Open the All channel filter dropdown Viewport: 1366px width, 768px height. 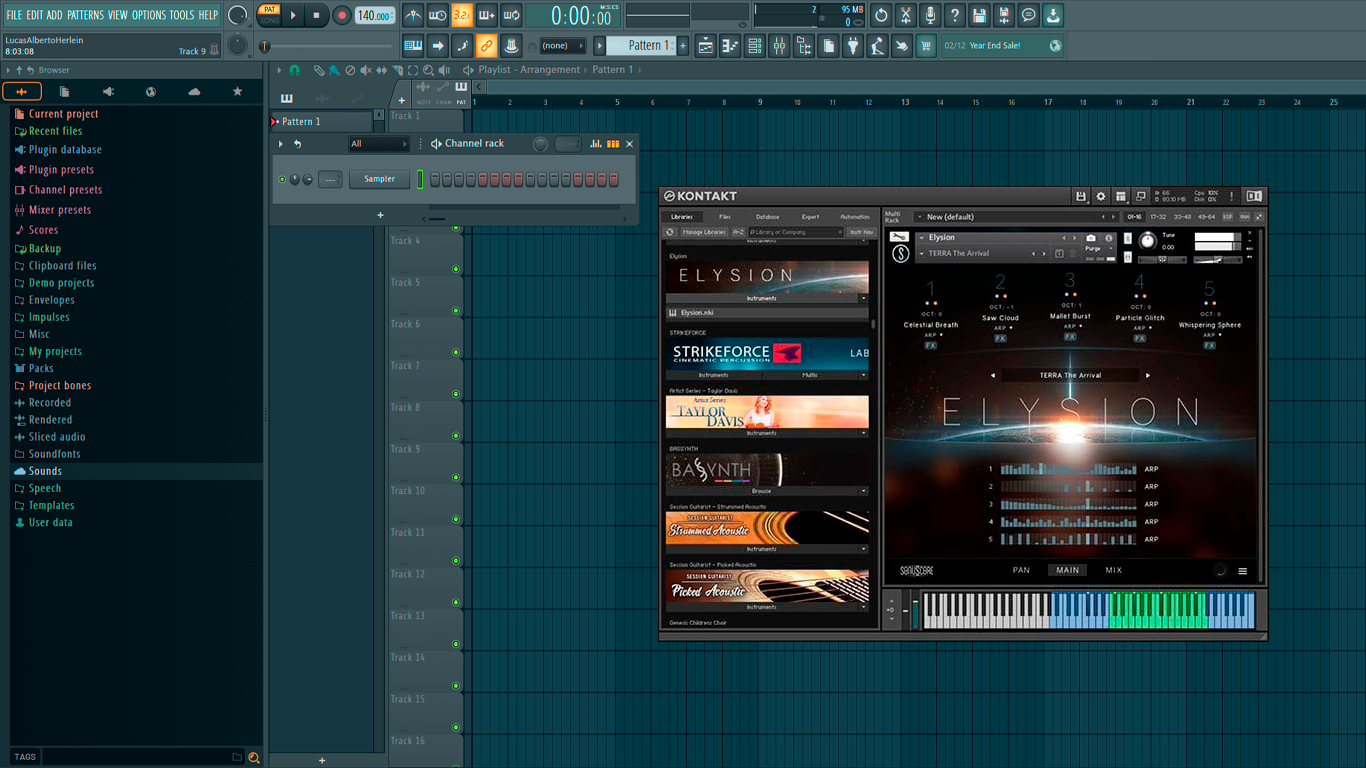(378, 144)
